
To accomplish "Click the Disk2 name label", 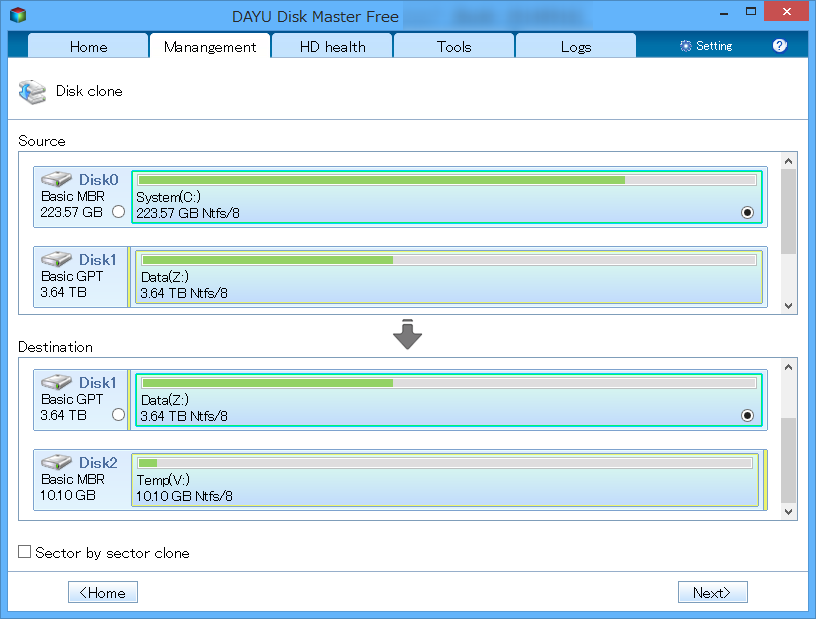I will (98, 462).
